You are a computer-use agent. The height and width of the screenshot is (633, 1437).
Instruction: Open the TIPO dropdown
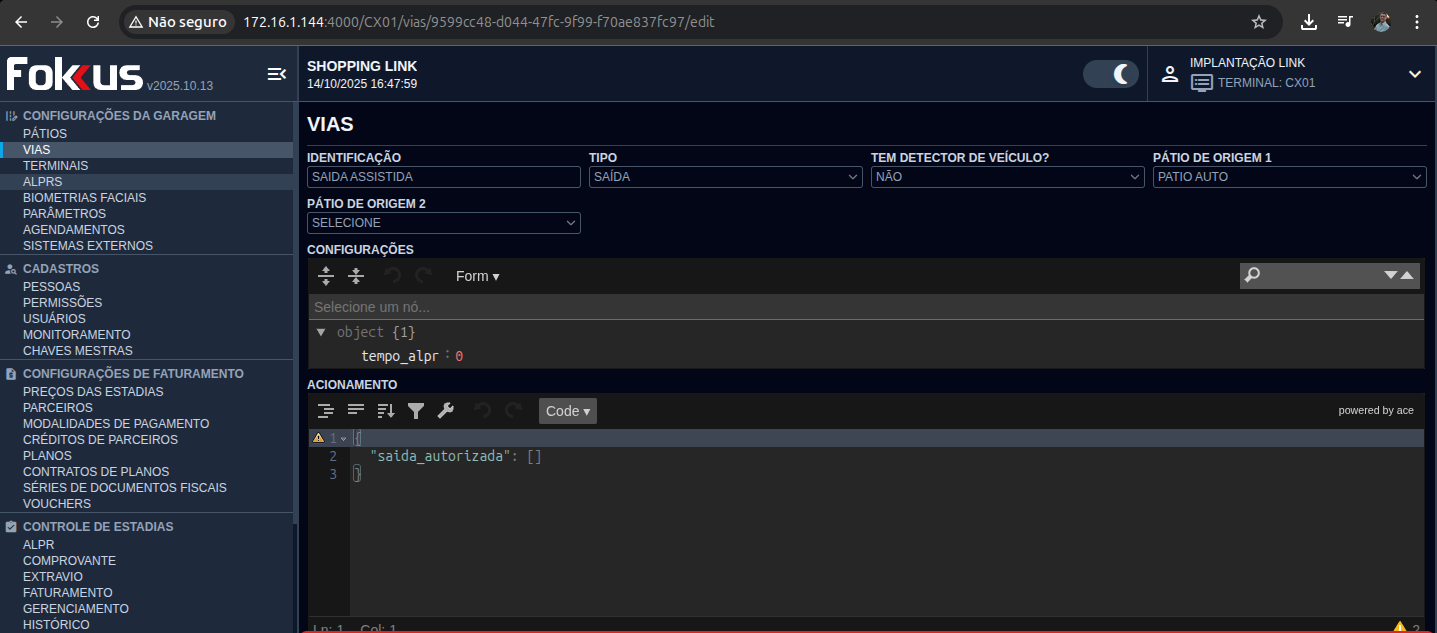[x=725, y=177]
